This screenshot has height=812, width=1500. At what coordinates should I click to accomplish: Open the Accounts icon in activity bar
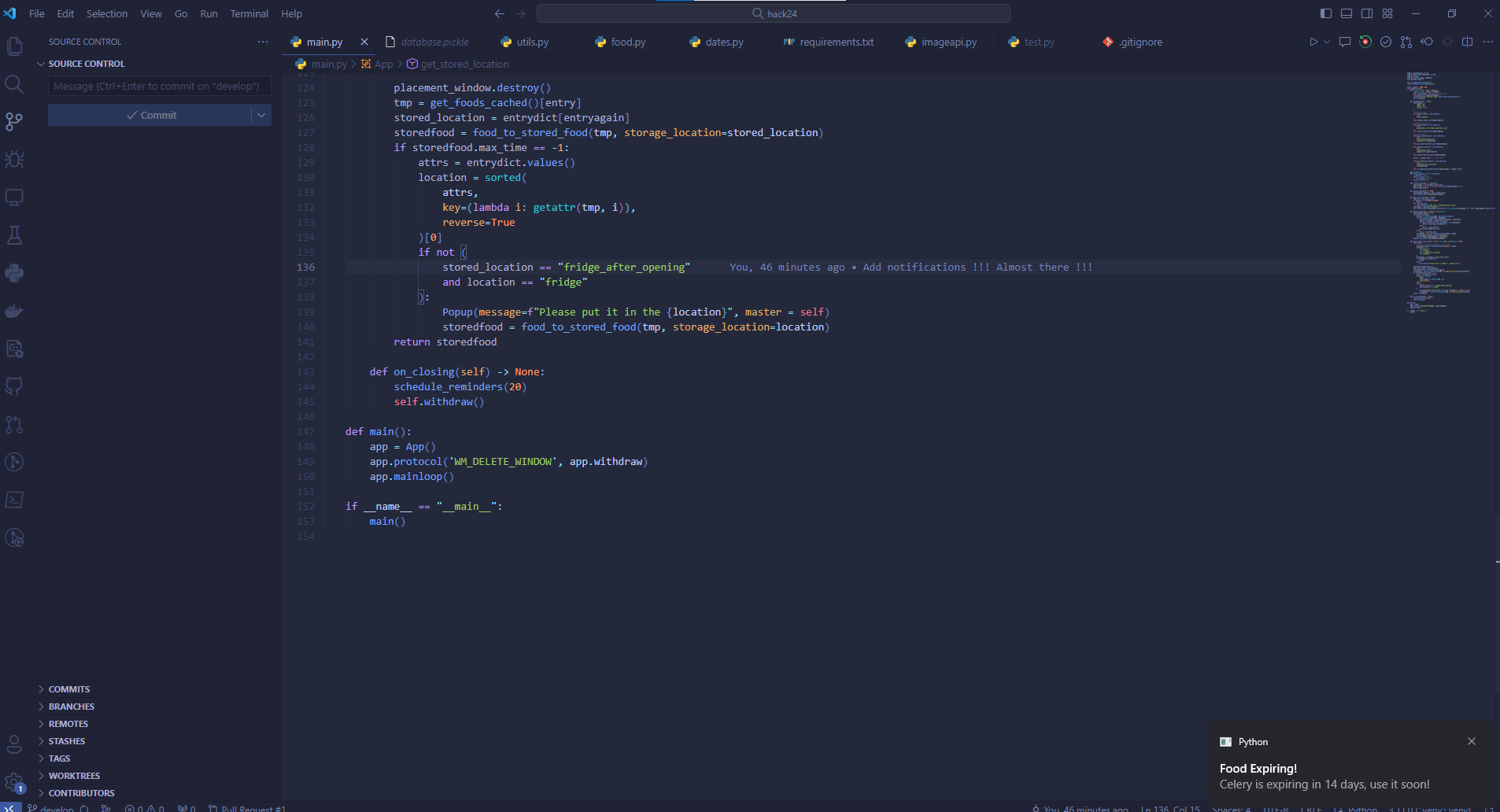click(x=14, y=744)
